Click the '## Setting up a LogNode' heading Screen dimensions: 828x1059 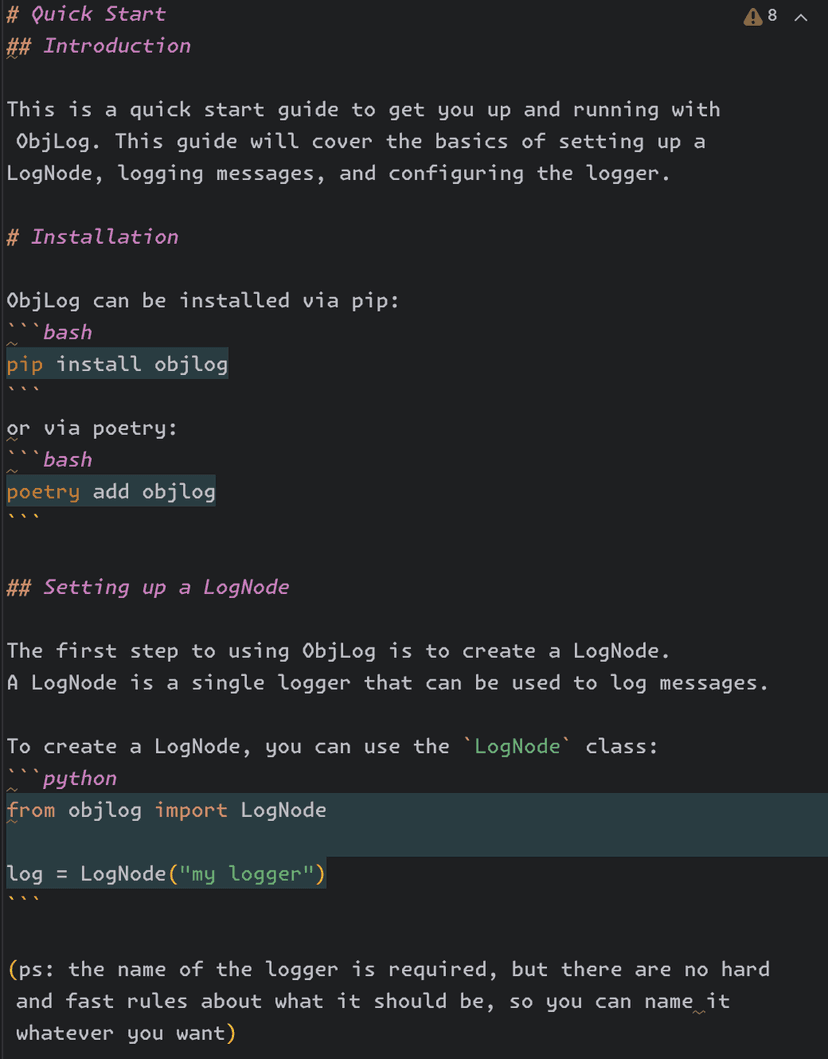(x=165, y=587)
